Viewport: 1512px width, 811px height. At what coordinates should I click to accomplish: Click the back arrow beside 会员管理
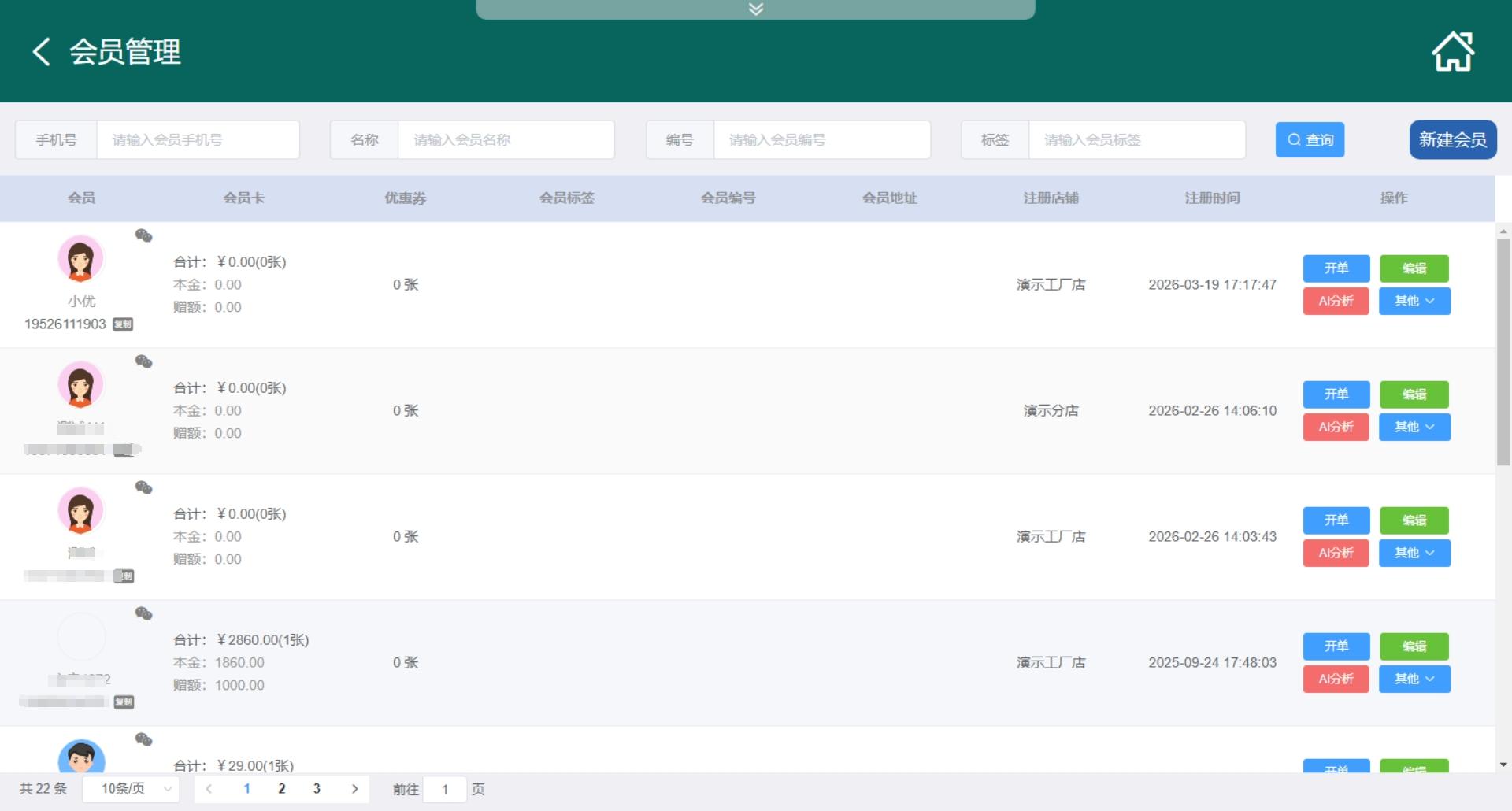(x=41, y=52)
